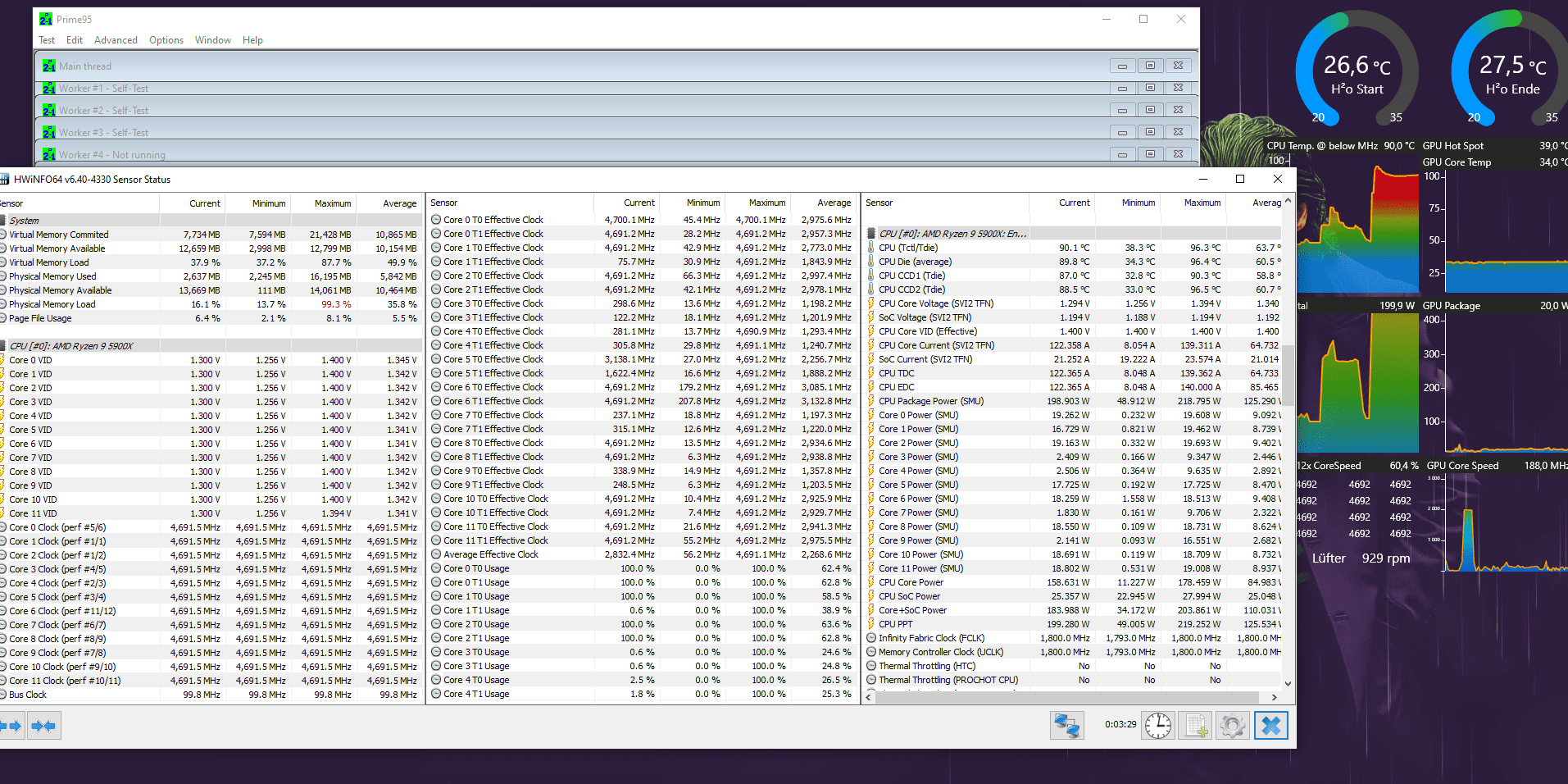This screenshot has height=784, width=1568.
Task: Click the HWiNFO remote/network sensors icon
Action: (1067, 726)
